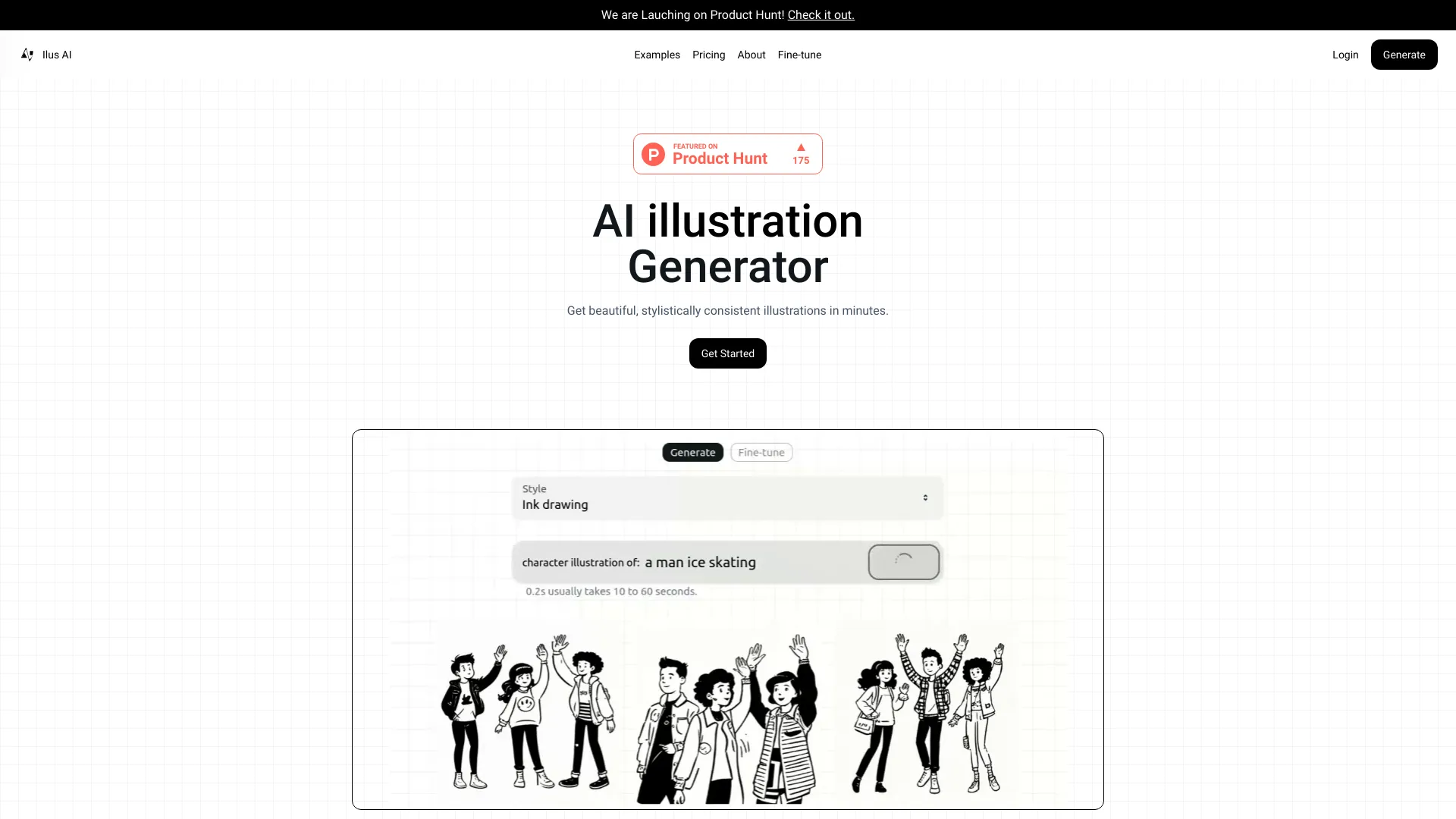Click the navigation menu icon top-left
Viewport: 1456px width, 819px height.
[x=27, y=54]
